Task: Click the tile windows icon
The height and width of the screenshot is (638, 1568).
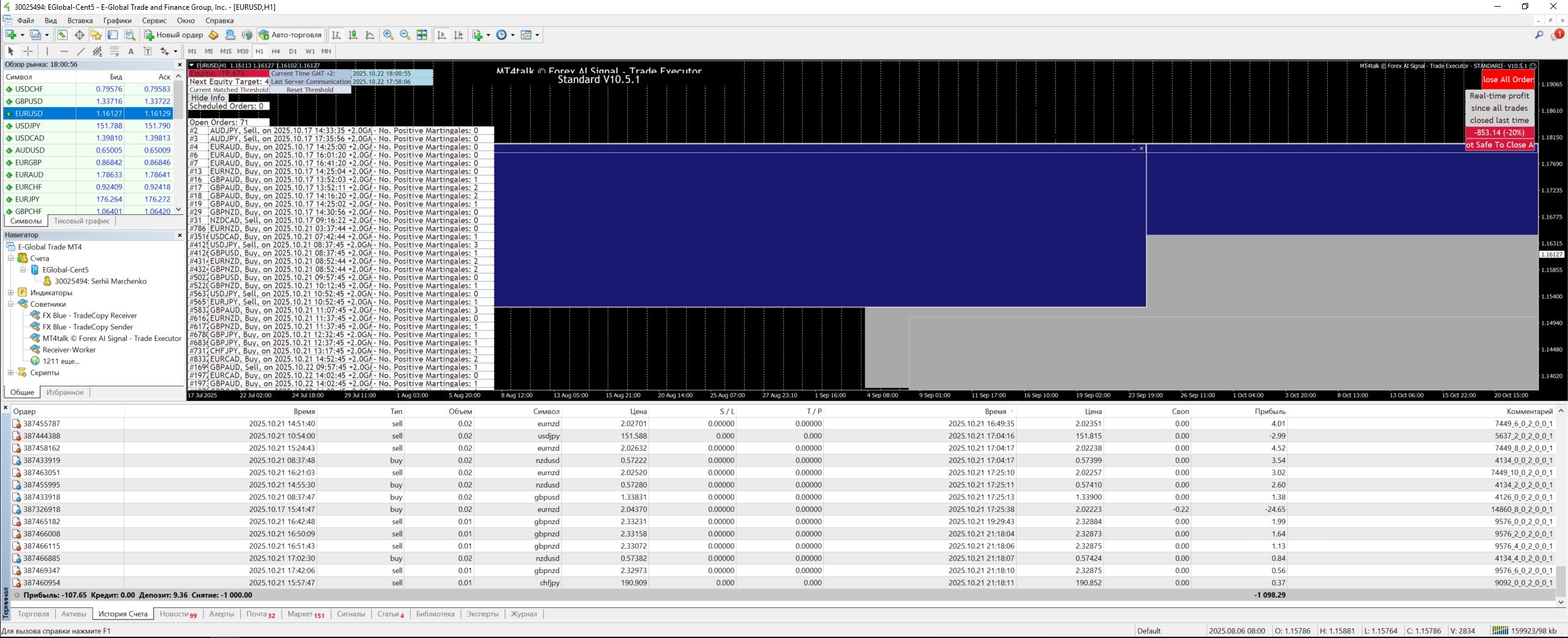Action: click(422, 35)
